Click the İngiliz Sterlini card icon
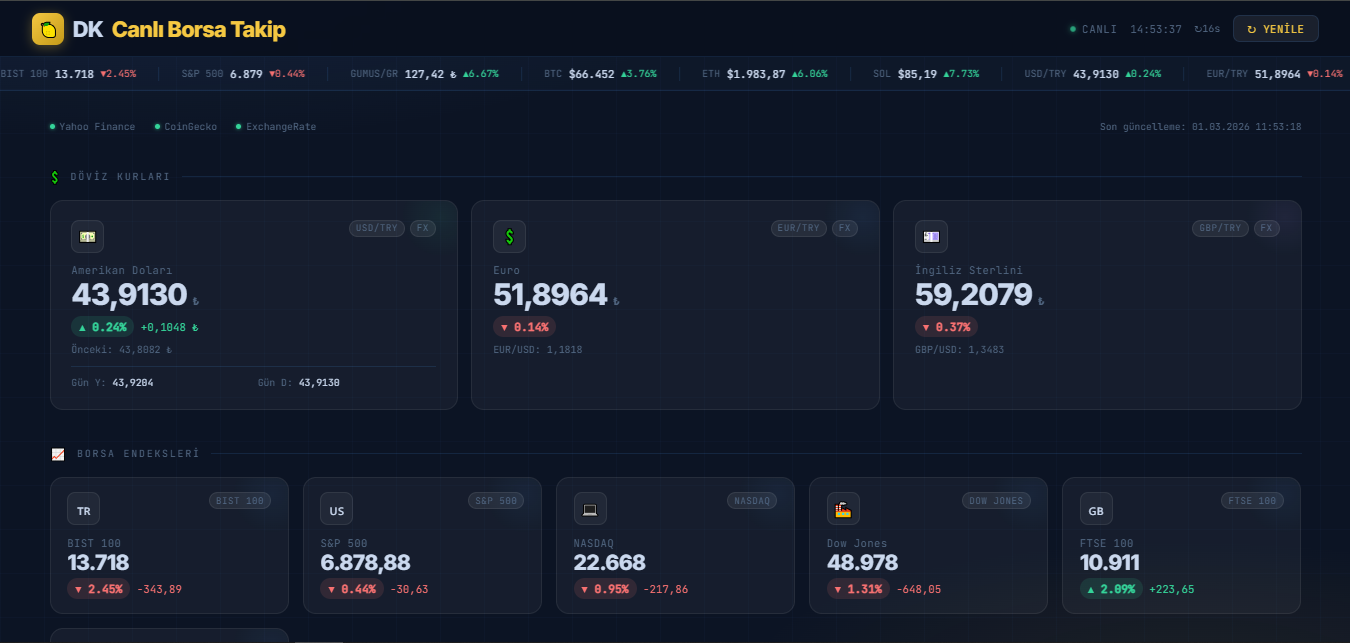Viewport: 1350px width, 643px height. click(x=931, y=236)
